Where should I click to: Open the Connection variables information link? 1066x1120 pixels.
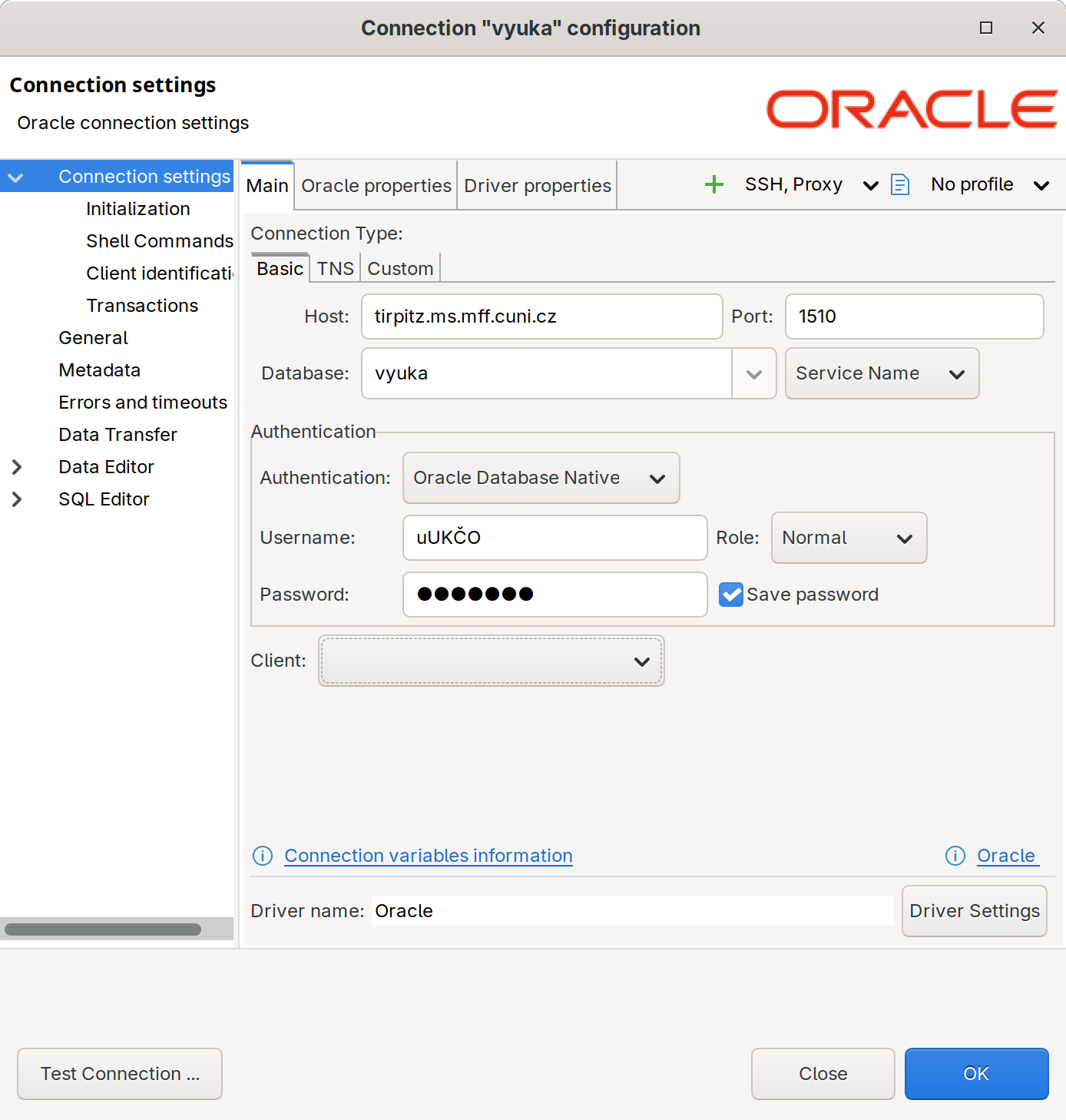tap(428, 855)
